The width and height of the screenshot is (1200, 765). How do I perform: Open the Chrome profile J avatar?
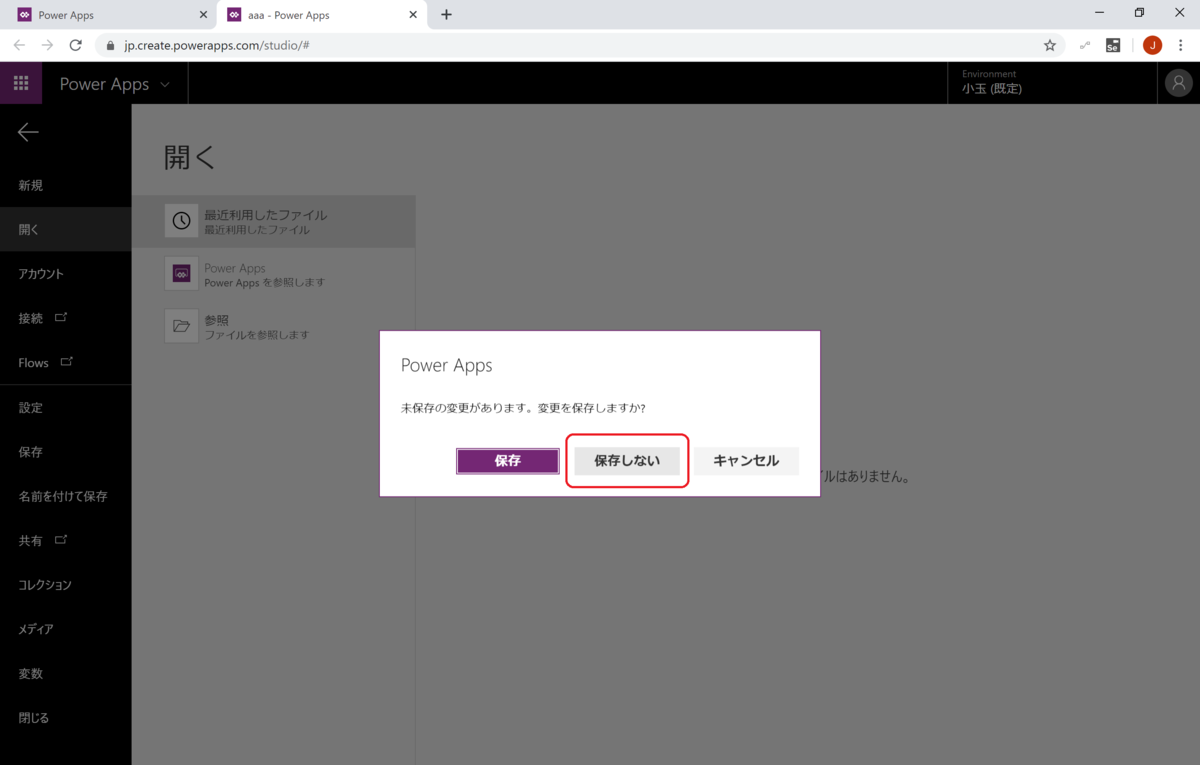(x=1152, y=45)
